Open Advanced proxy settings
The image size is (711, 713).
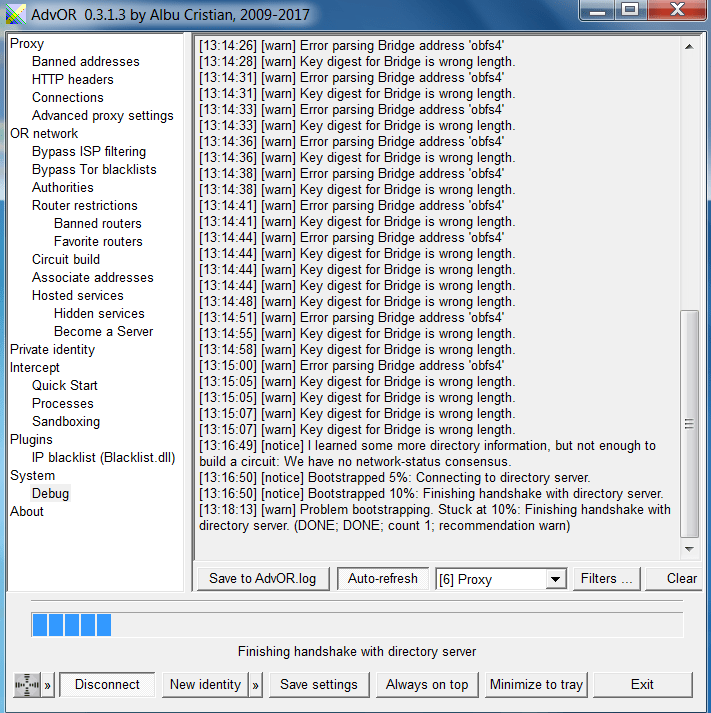[103, 115]
